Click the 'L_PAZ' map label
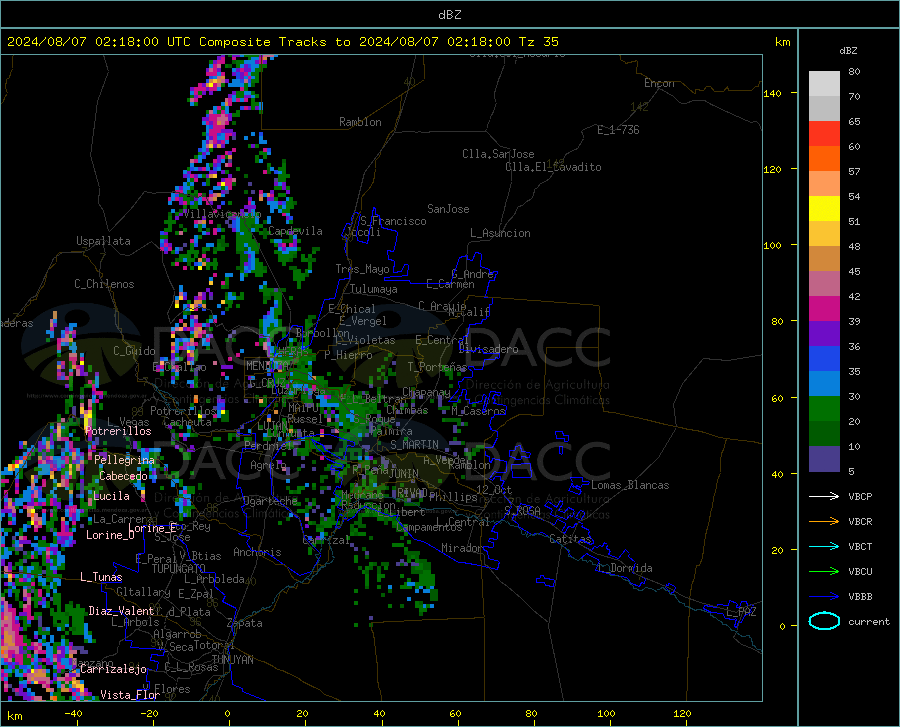This screenshot has width=900, height=727. click(741, 612)
